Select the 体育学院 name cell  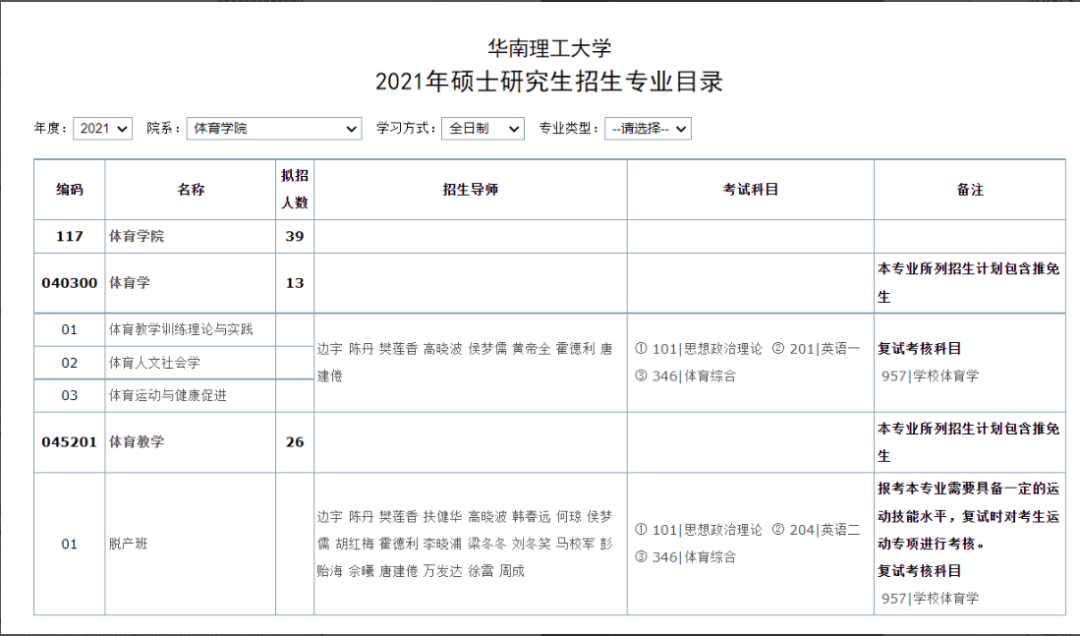190,236
